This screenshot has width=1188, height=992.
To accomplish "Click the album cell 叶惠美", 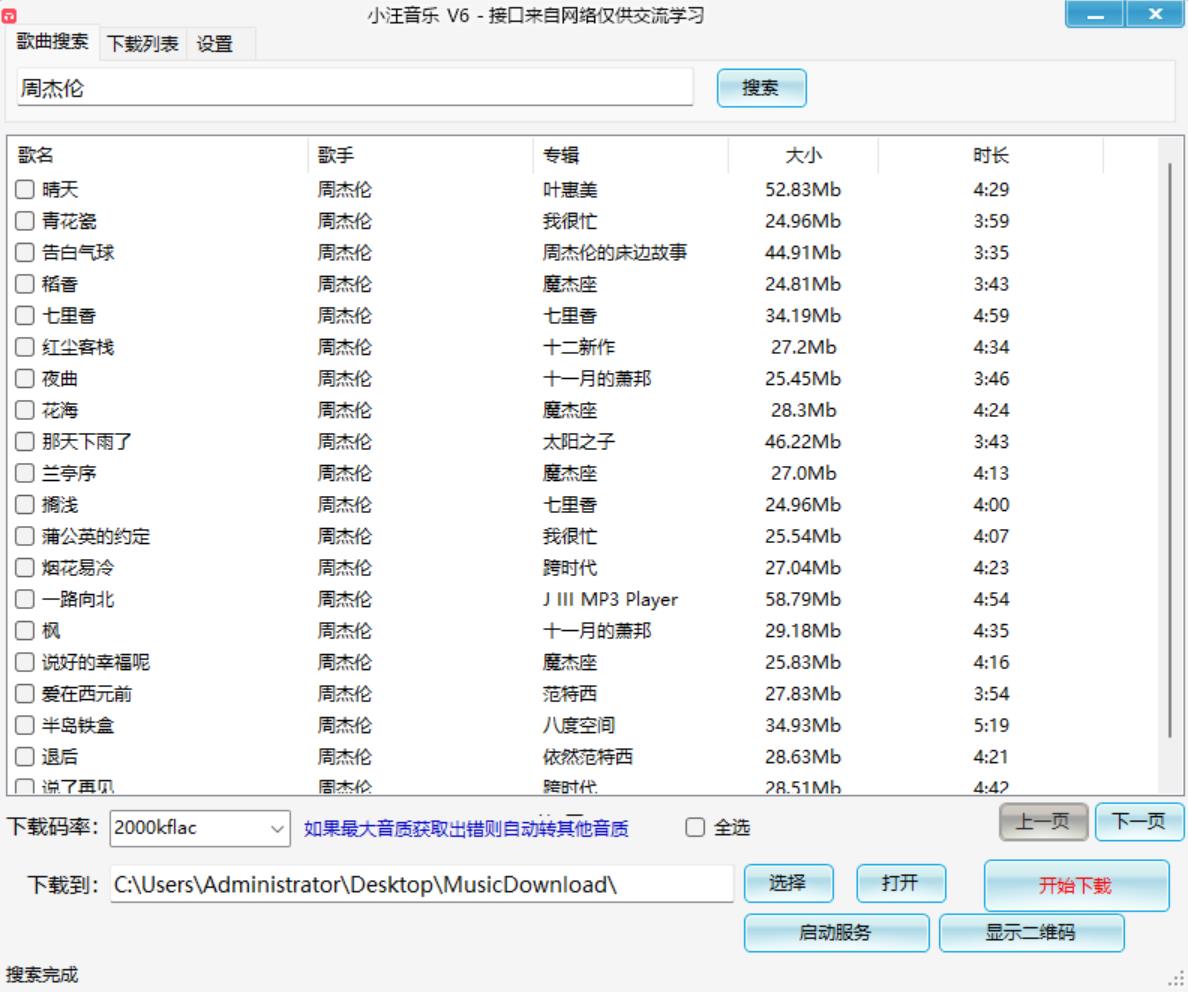I will point(570,189).
